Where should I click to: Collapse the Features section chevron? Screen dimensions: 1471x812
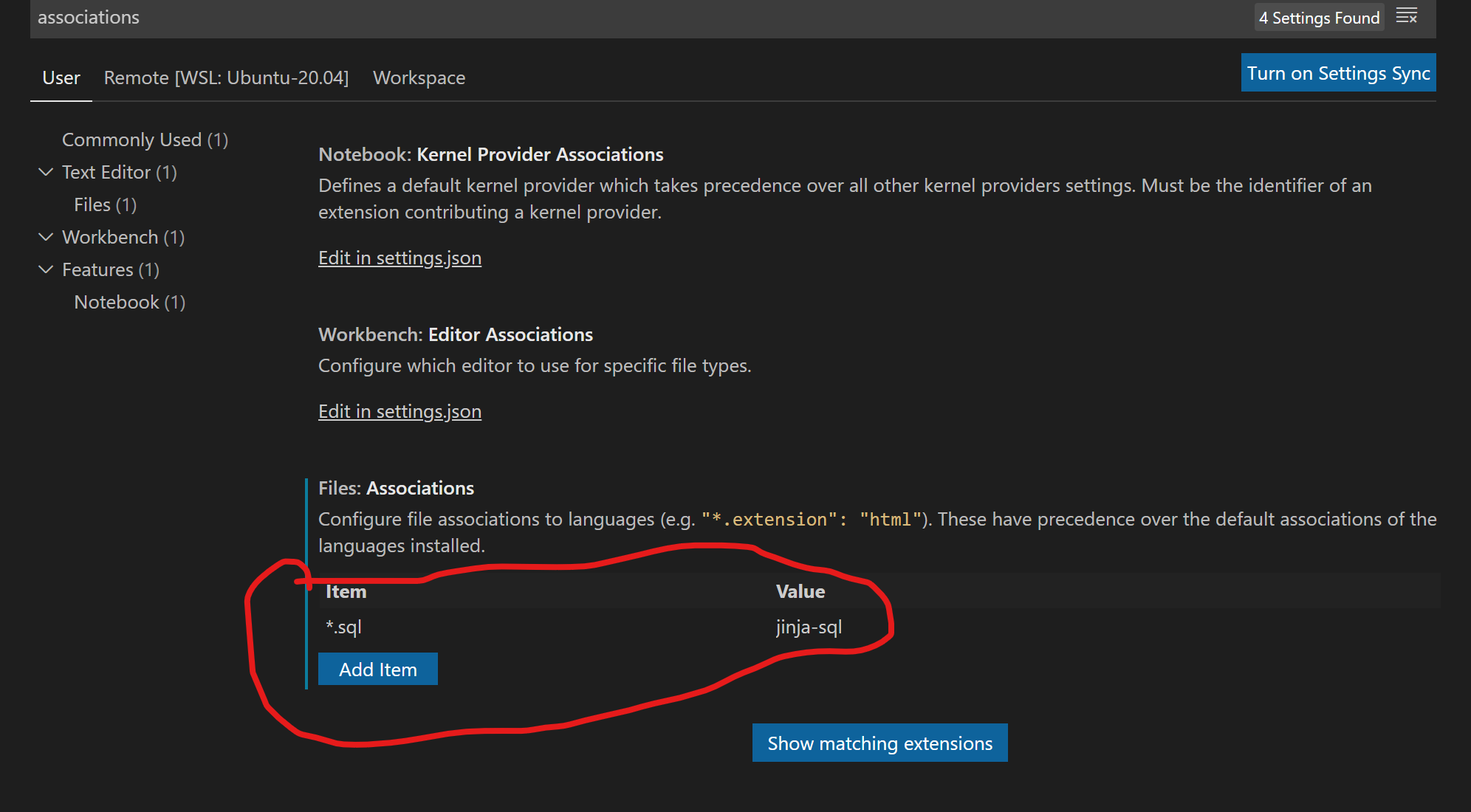pyautogui.click(x=46, y=269)
